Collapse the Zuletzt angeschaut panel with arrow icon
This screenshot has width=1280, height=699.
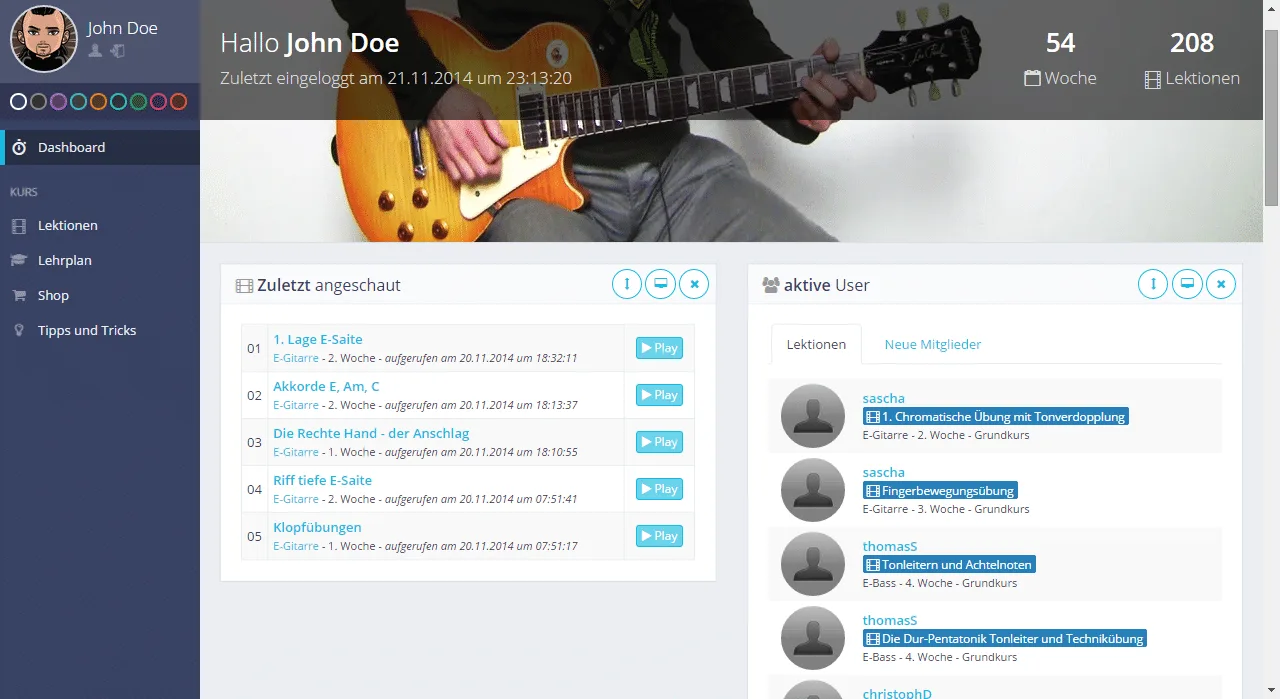point(627,284)
